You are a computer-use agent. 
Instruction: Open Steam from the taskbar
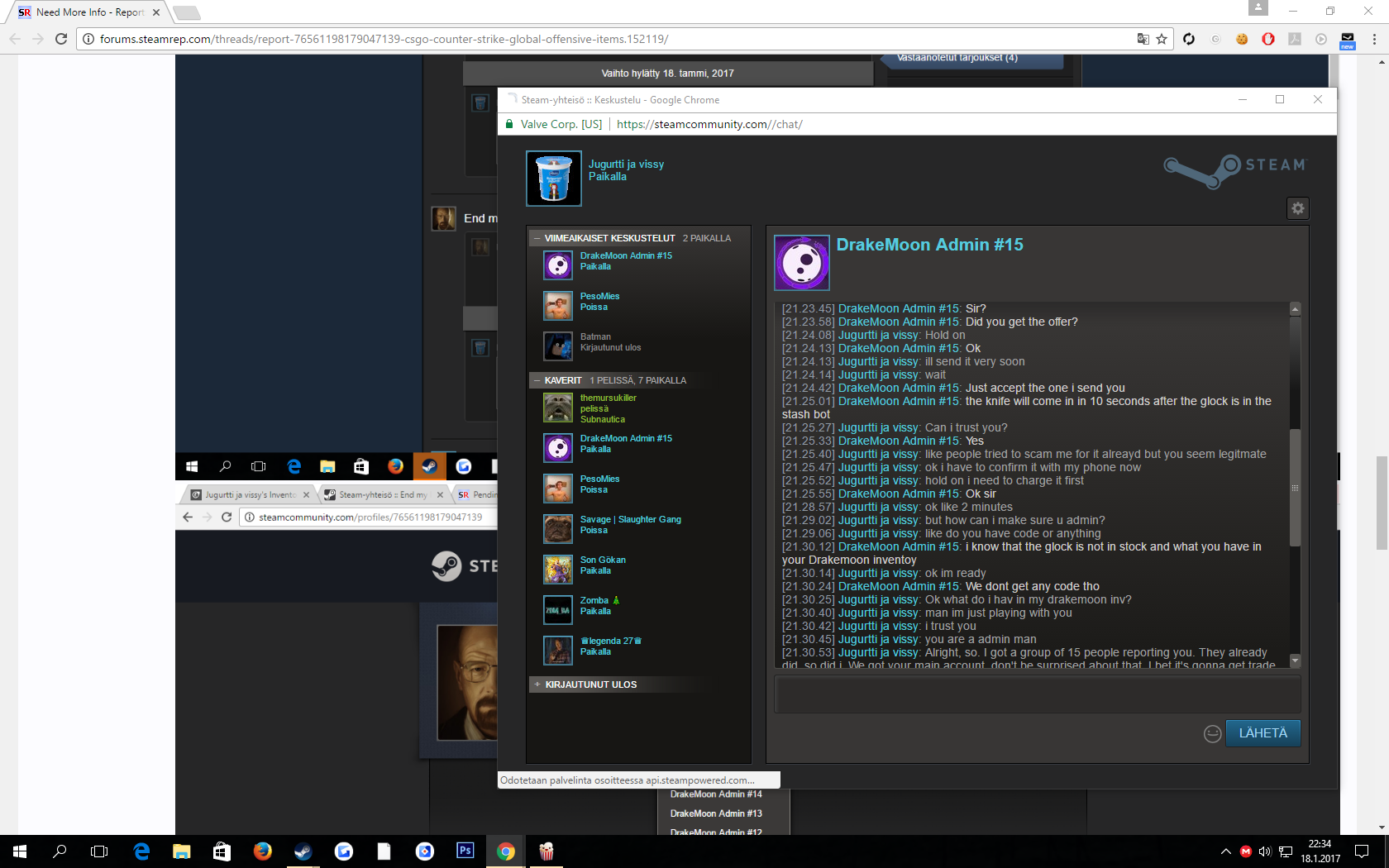pyautogui.click(x=303, y=851)
